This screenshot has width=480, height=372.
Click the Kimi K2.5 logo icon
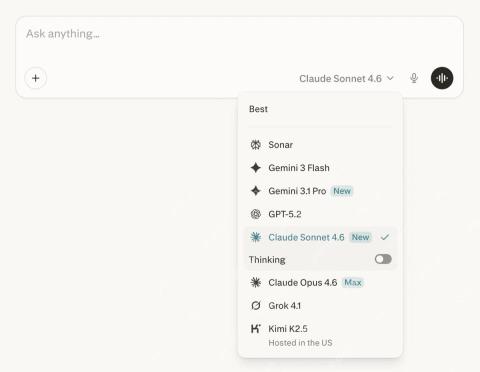click(255, 329)
